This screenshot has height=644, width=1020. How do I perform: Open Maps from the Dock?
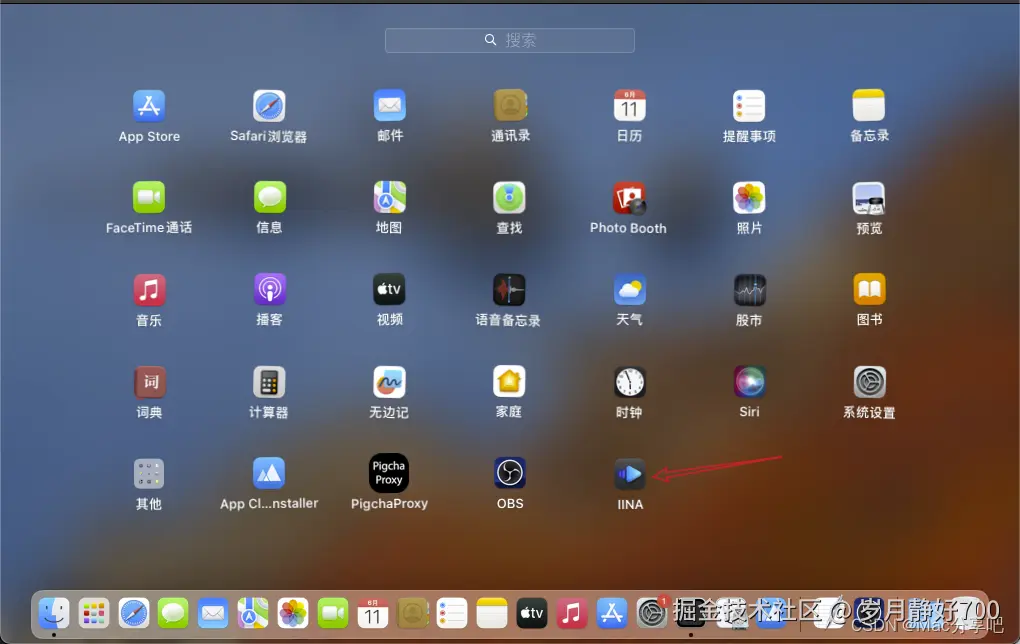252,613
